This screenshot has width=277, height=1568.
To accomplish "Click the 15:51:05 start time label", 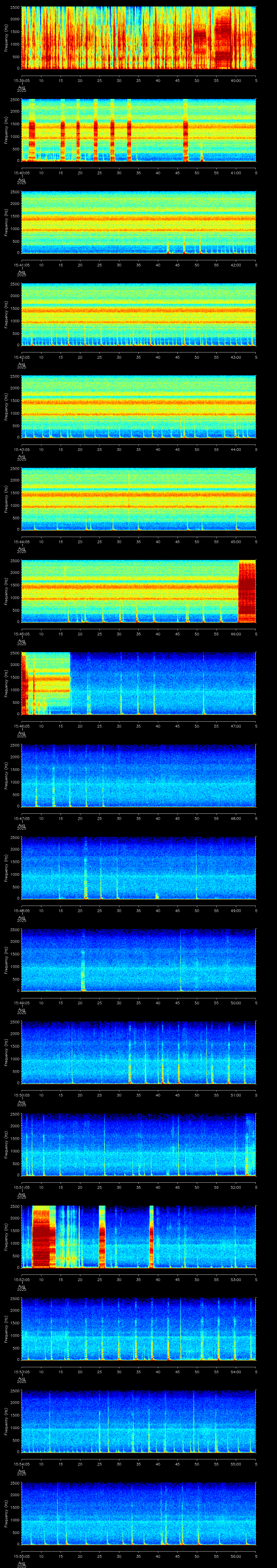I will coord(22,1187).
